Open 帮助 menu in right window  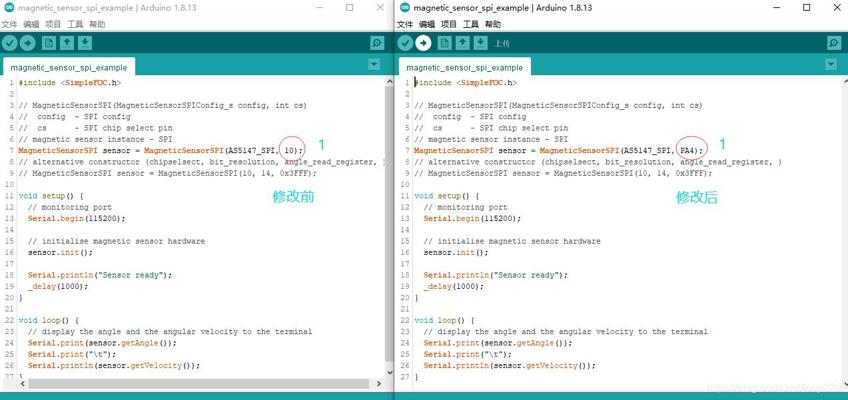tap(493, 24)
